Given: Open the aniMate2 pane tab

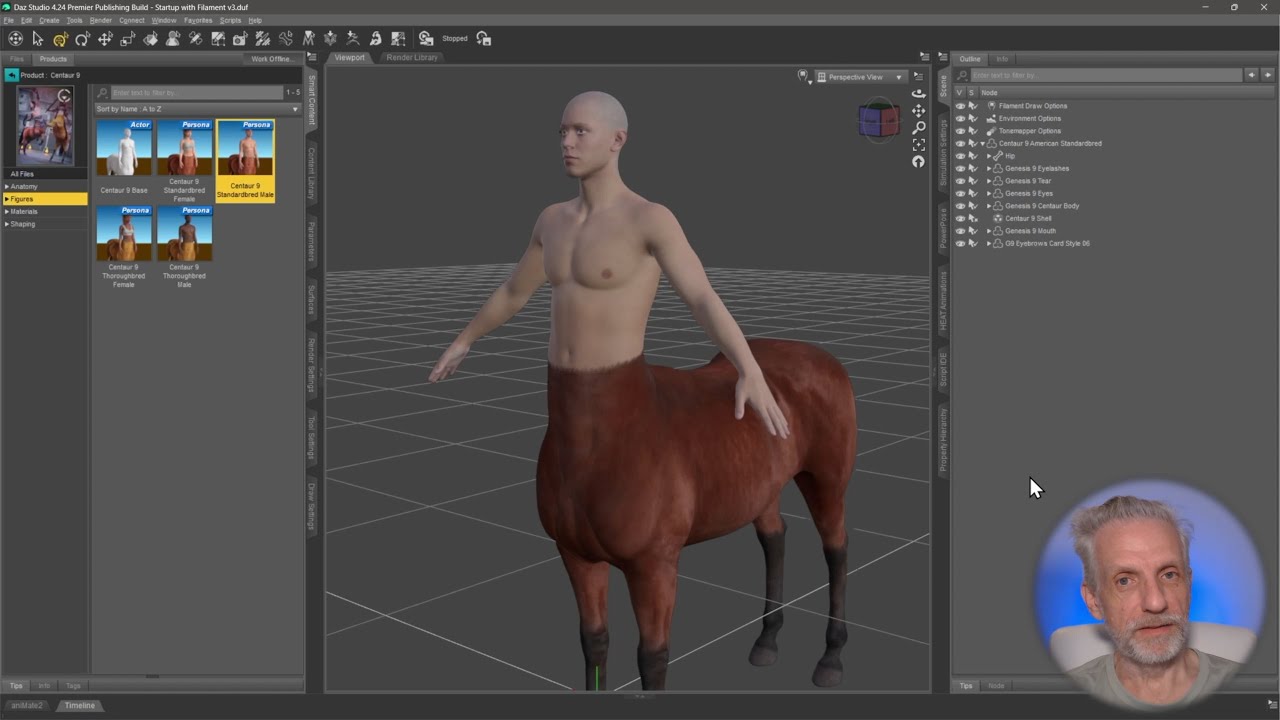Looking at the screenshot, I should [x=26, y=705].
